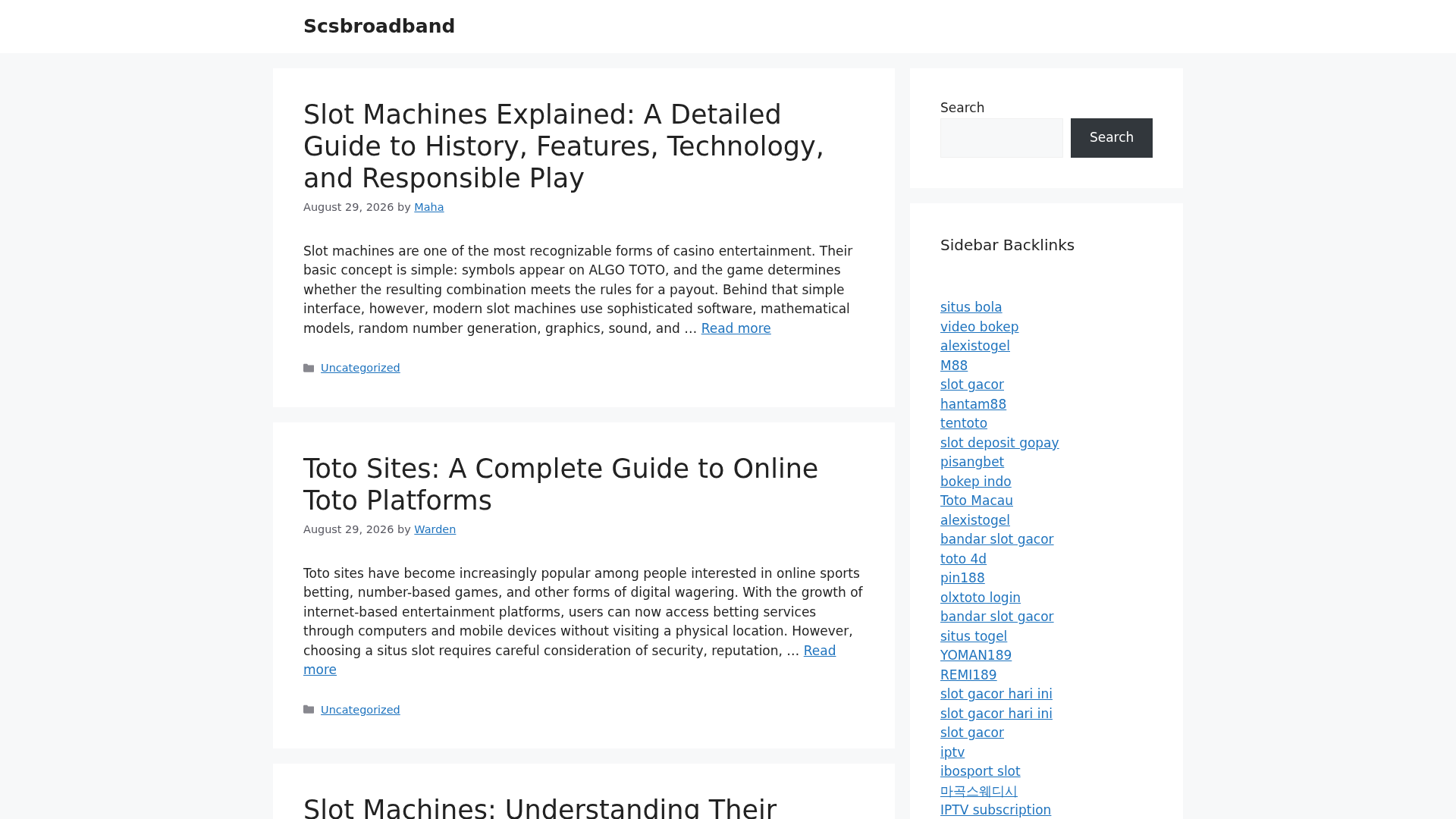1456x819 pixels.
Task: Click the Search input field
Action: [x=1002, y=138]
